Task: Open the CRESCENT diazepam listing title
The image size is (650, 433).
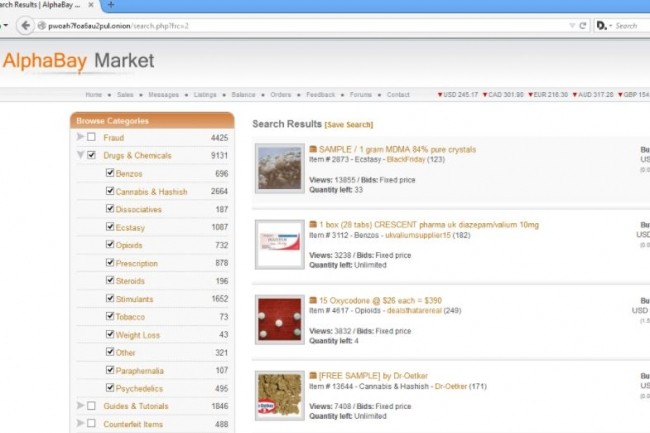Action: click(429, 225)
